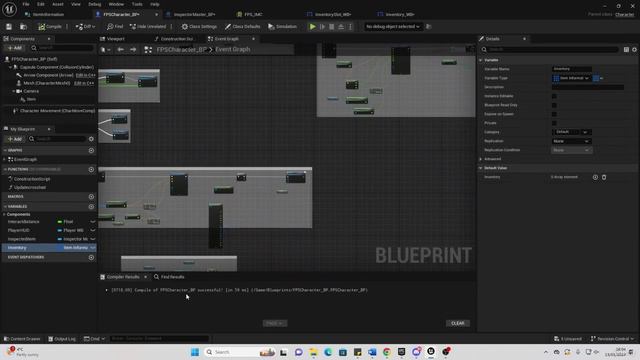Close the Event Graph tab
Screen dimensions: 640x360
click(253, 39)
